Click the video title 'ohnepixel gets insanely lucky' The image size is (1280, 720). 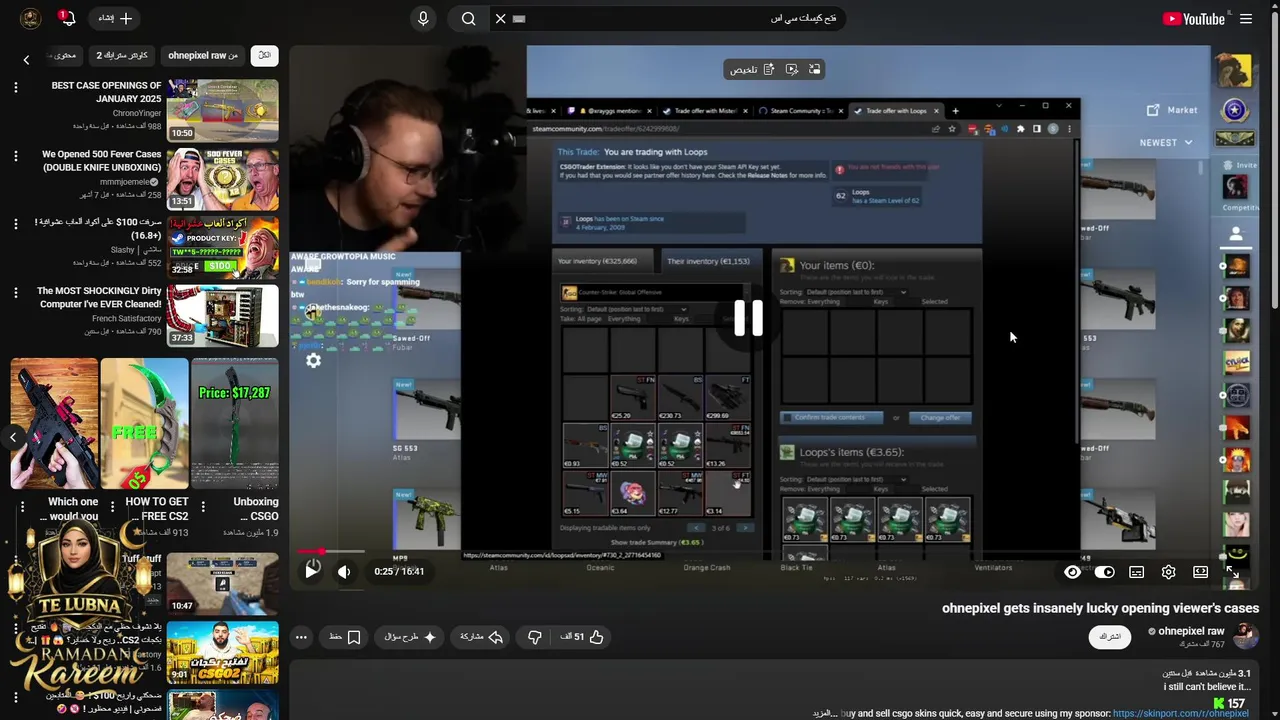click(x=1100, y=608)
